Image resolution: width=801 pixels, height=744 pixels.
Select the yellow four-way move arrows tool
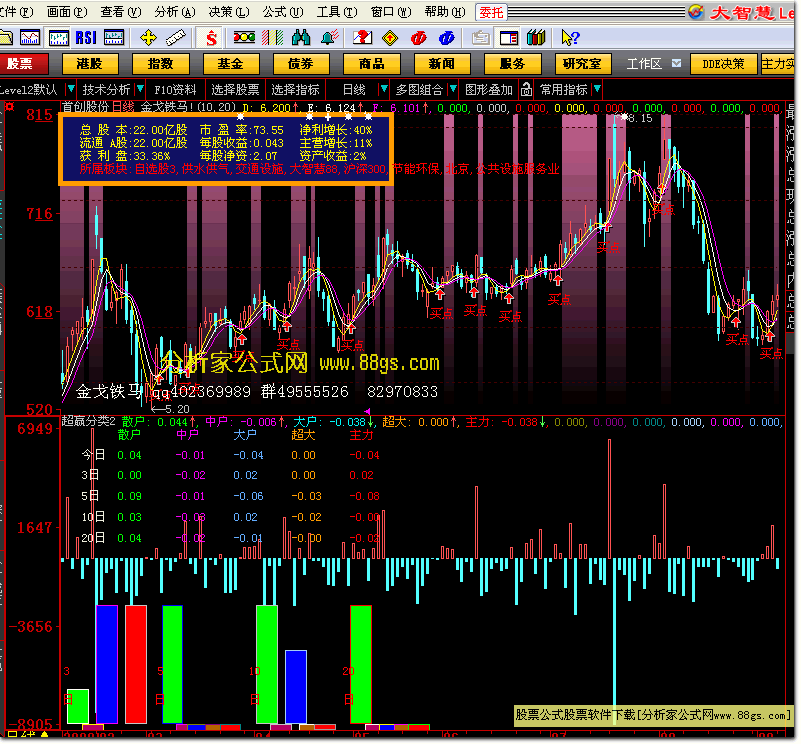pos(148,38)
